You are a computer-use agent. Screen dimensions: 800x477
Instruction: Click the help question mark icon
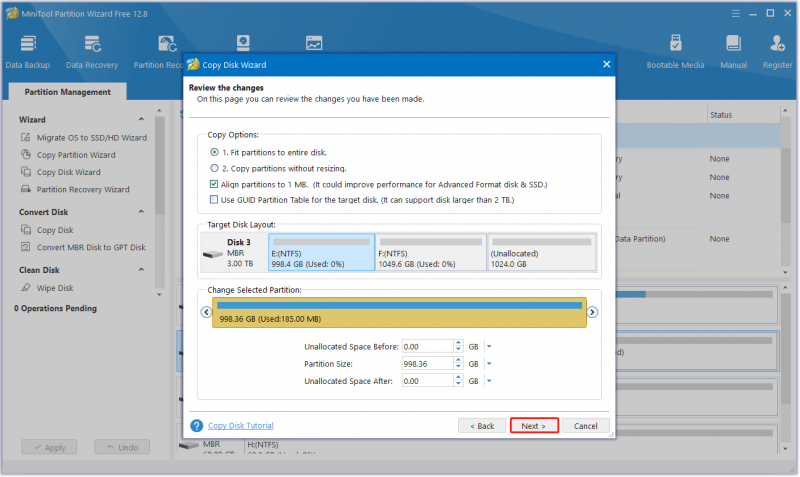click(196, 425)
